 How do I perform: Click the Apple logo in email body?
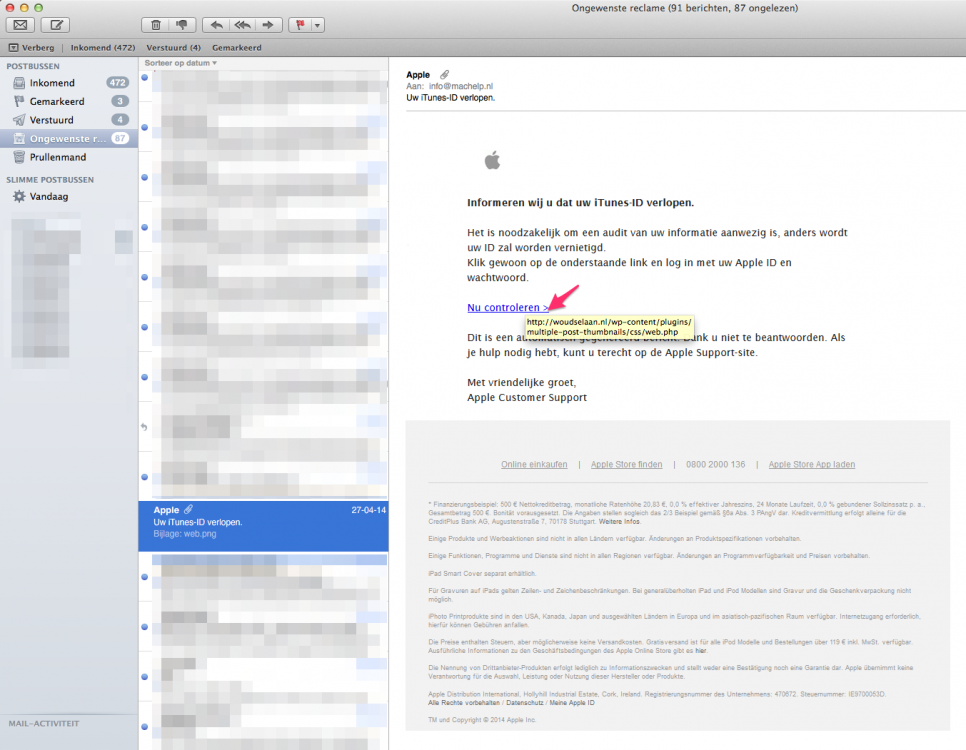[x=492, y=161]
